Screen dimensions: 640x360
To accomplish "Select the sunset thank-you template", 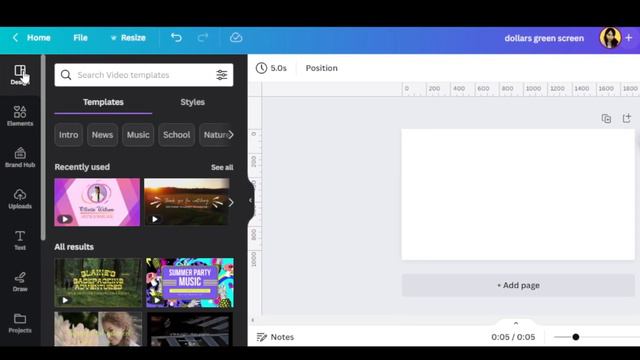I will 187,202.
